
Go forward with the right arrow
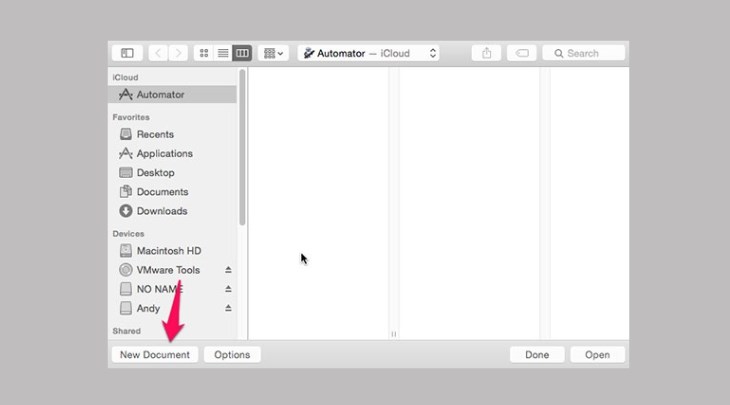pyautogui.click(x=178, y=53)
